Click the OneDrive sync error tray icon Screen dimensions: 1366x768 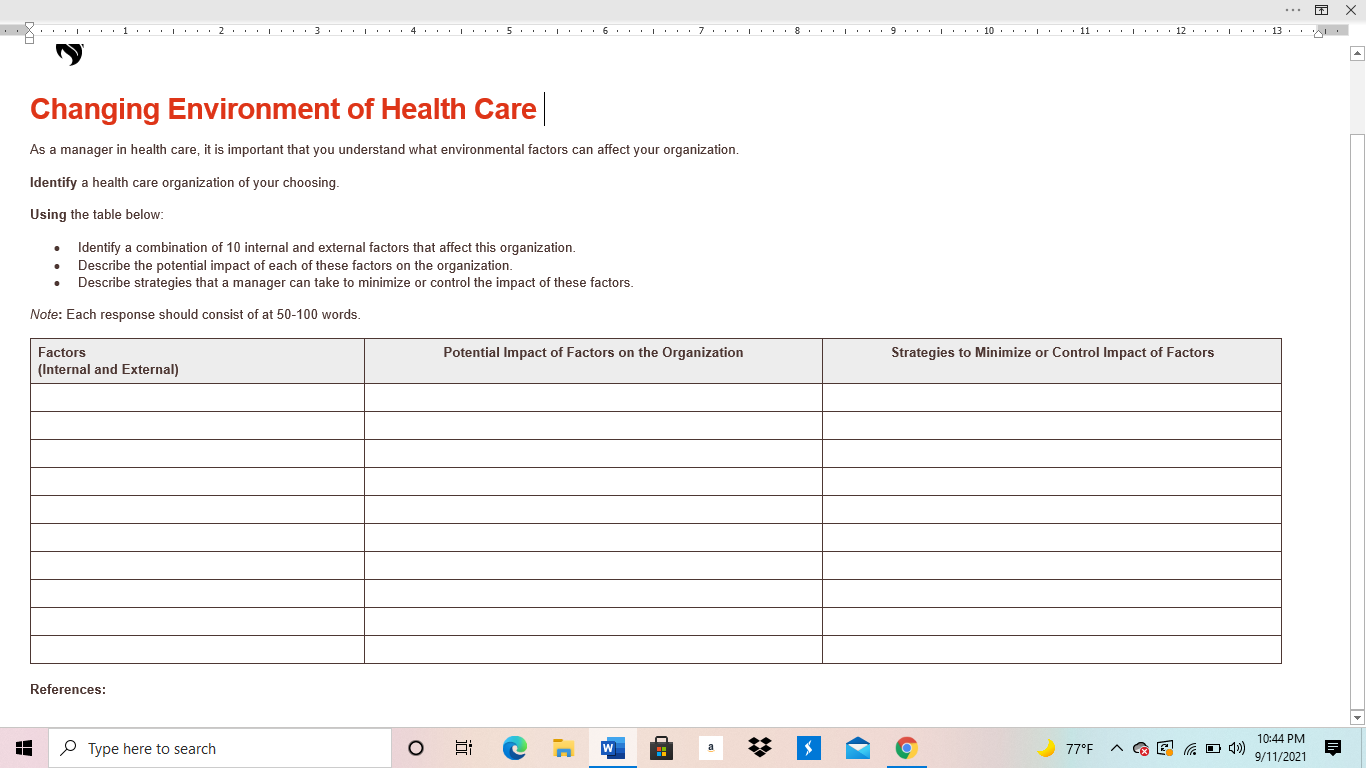(1141, 748)
